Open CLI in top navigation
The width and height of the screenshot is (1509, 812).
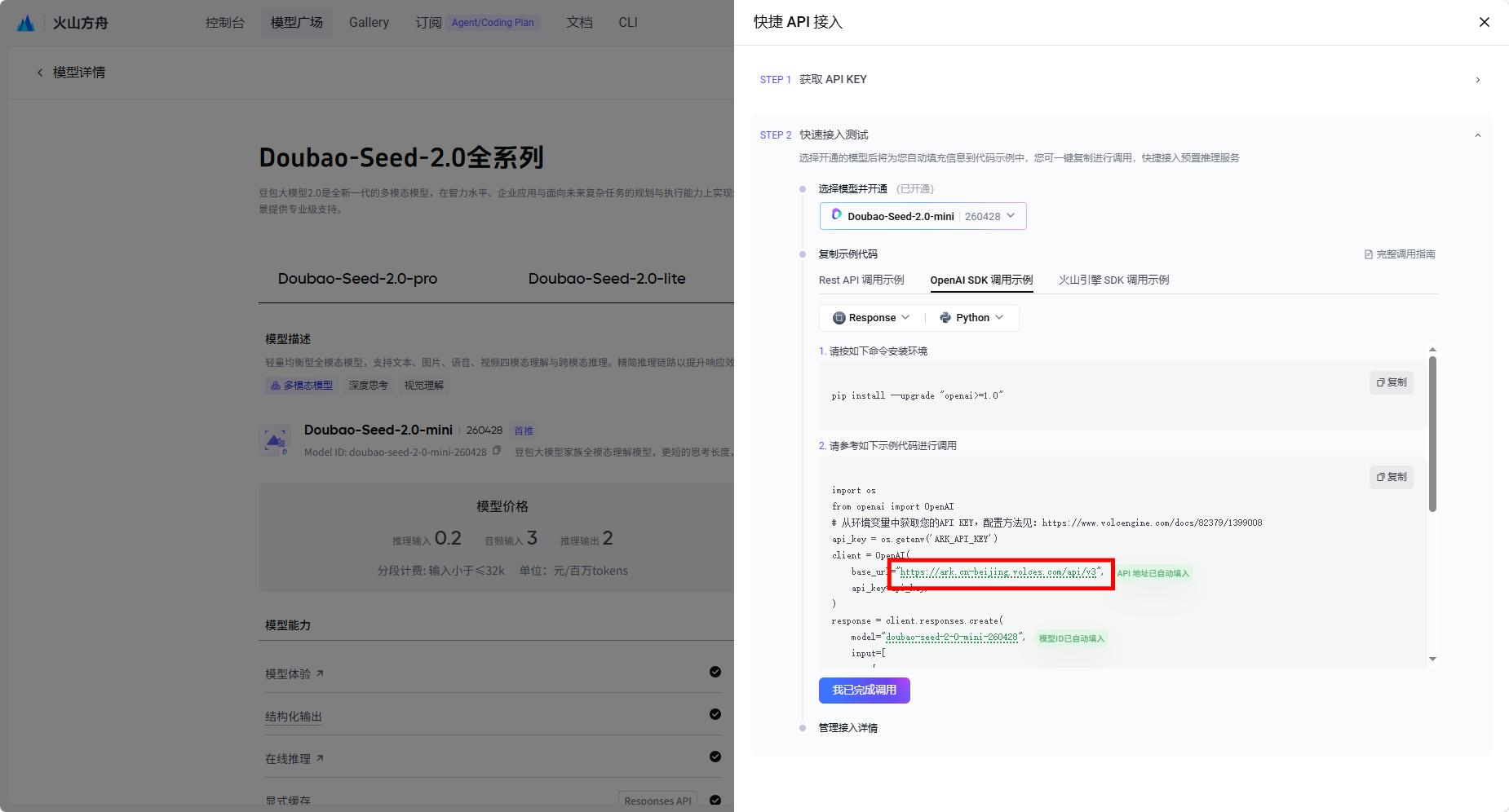click(x=628, y=23)
